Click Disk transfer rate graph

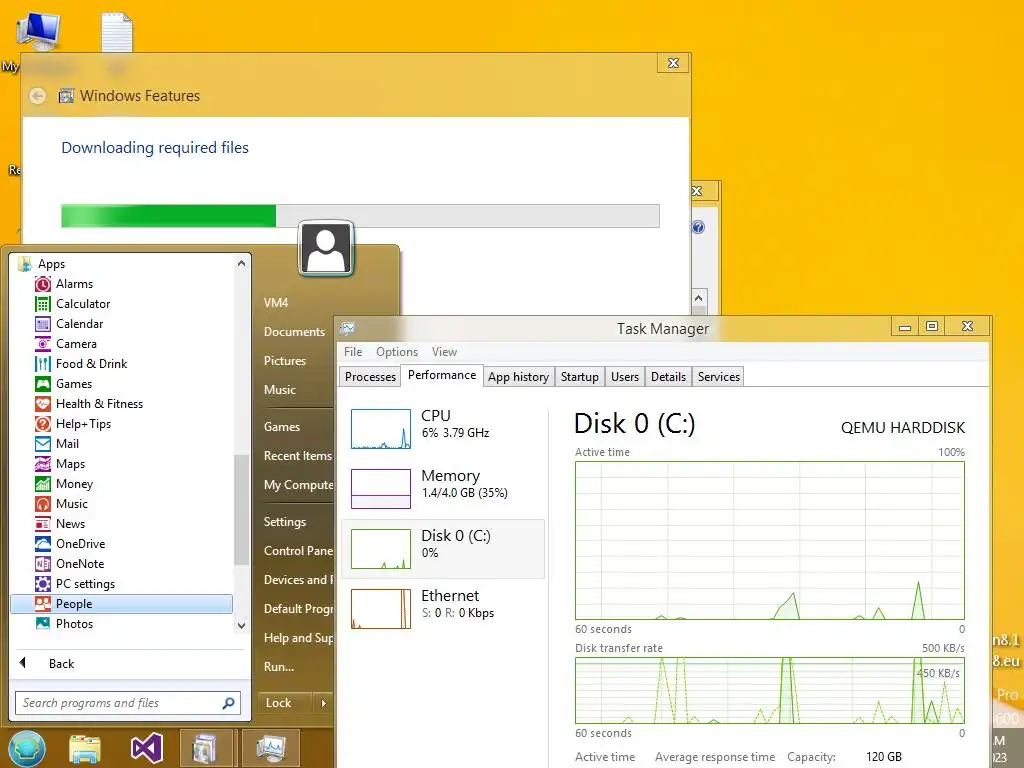pos(769,690)
